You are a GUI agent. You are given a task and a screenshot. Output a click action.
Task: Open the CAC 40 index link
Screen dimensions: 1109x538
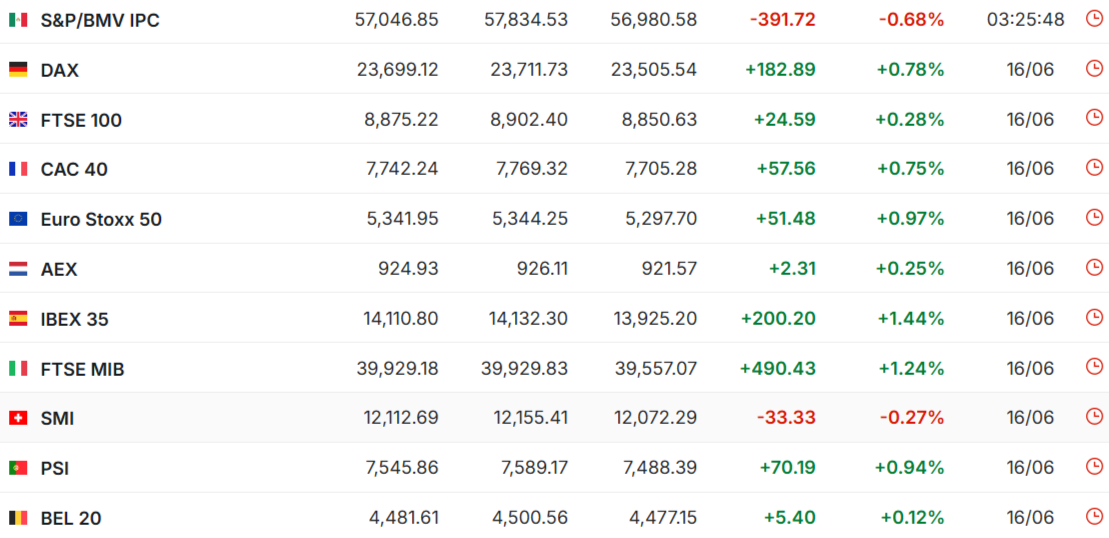pos(74,170)
